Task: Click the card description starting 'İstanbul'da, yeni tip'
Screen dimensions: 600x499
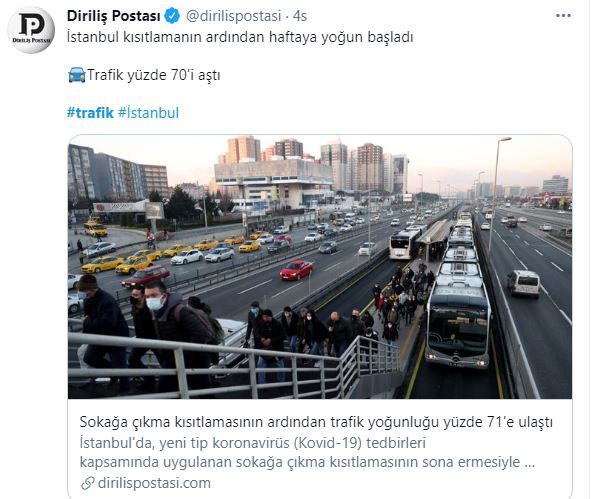Action: click(x=307, y=452)
